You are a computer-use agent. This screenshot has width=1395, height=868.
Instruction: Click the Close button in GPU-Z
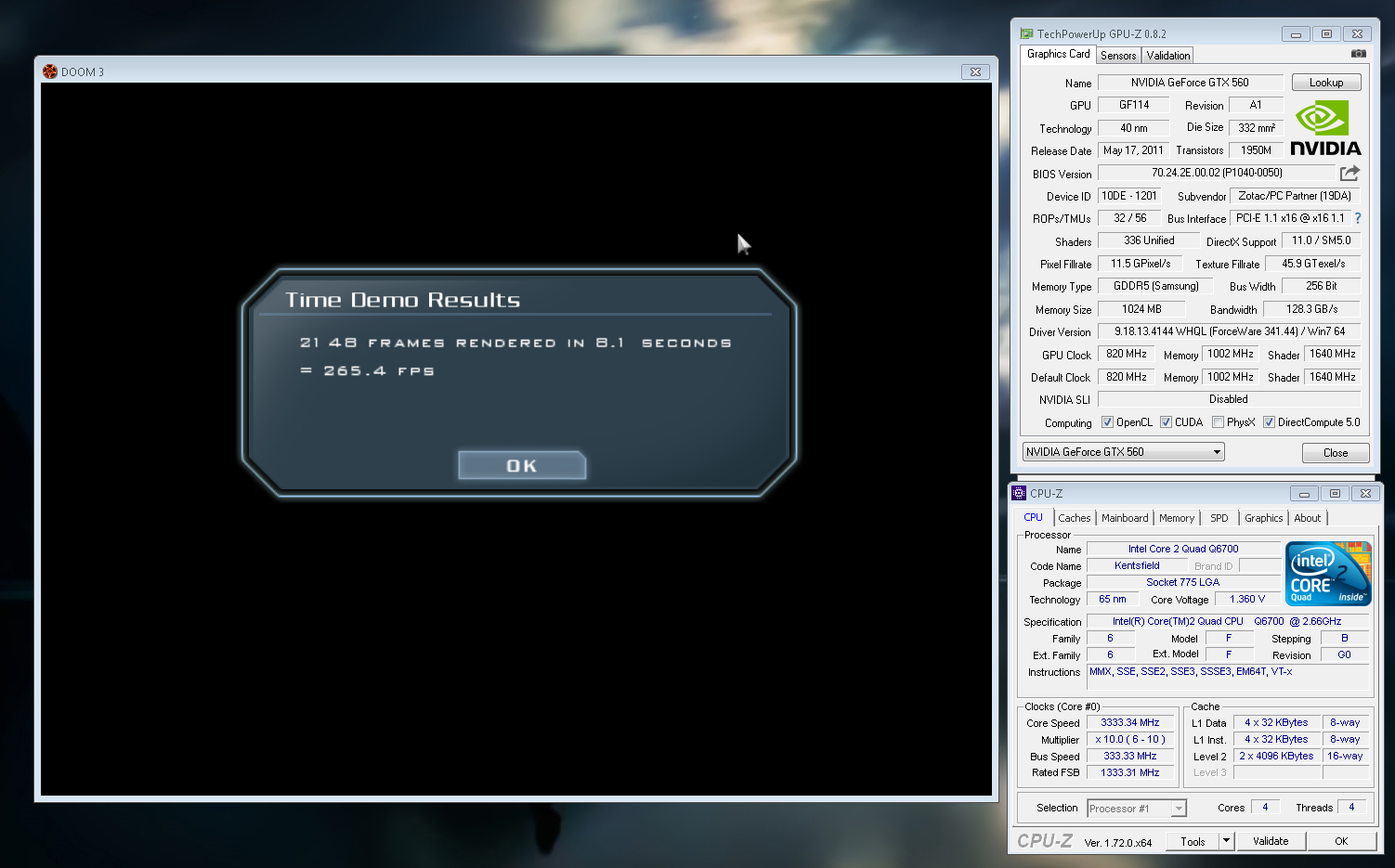pos(1336,453)
